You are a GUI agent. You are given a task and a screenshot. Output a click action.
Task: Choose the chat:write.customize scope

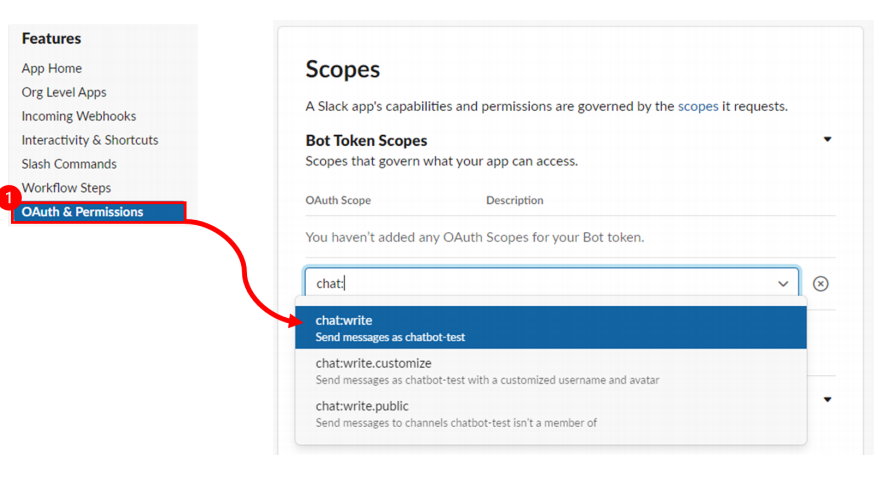tap(551, 371)
